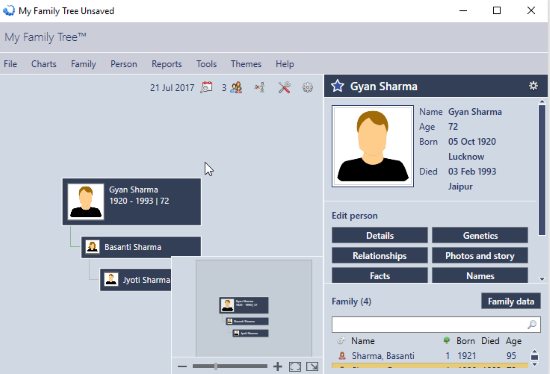Click the Relationships button
The height and width of the screenshot is (374, 550).
point(380,255)
